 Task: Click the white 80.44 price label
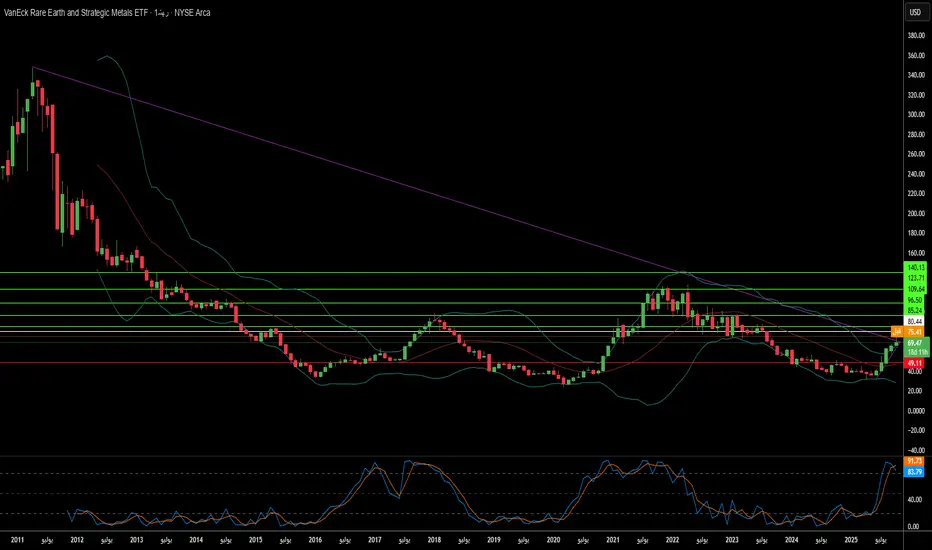click(x=913, y=321)
